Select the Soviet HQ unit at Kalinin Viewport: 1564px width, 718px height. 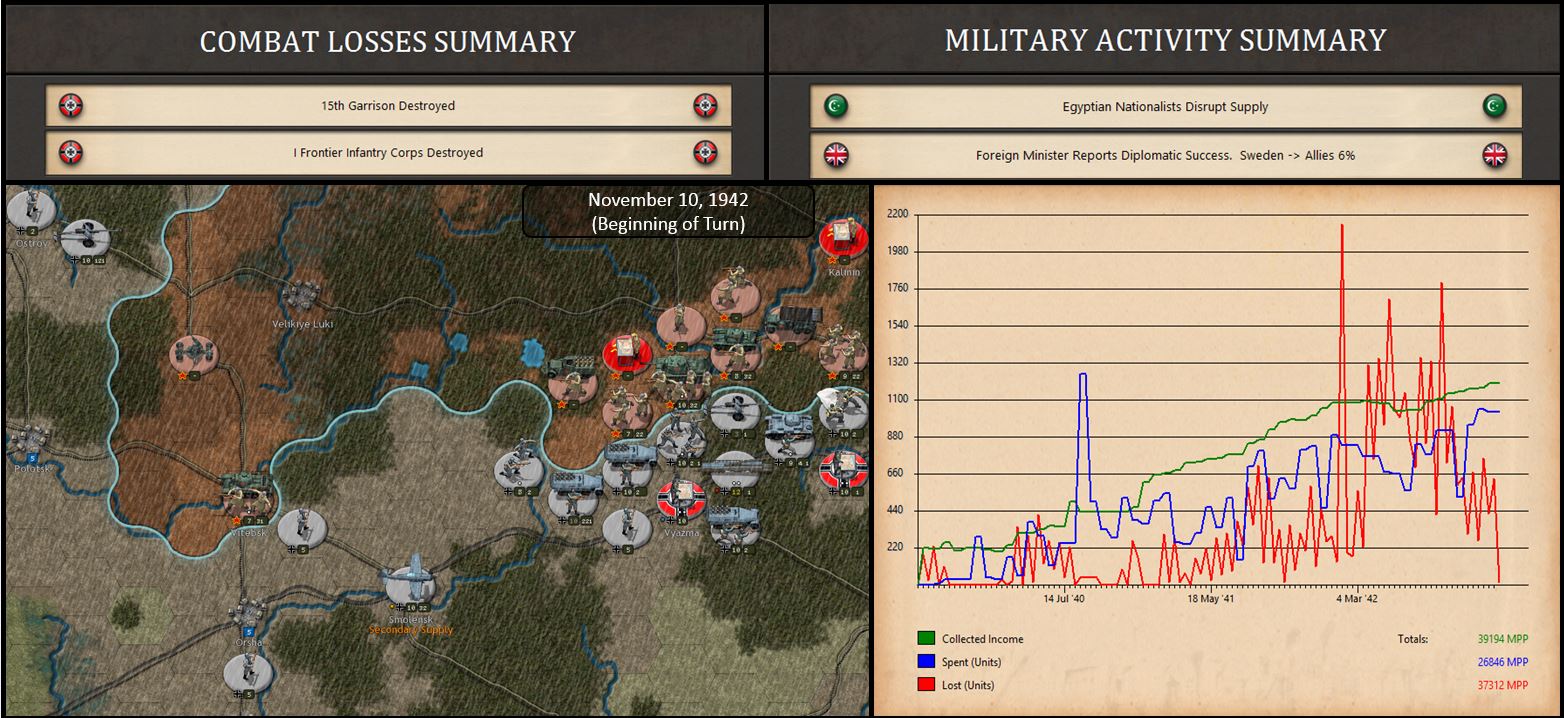point(842,241)
